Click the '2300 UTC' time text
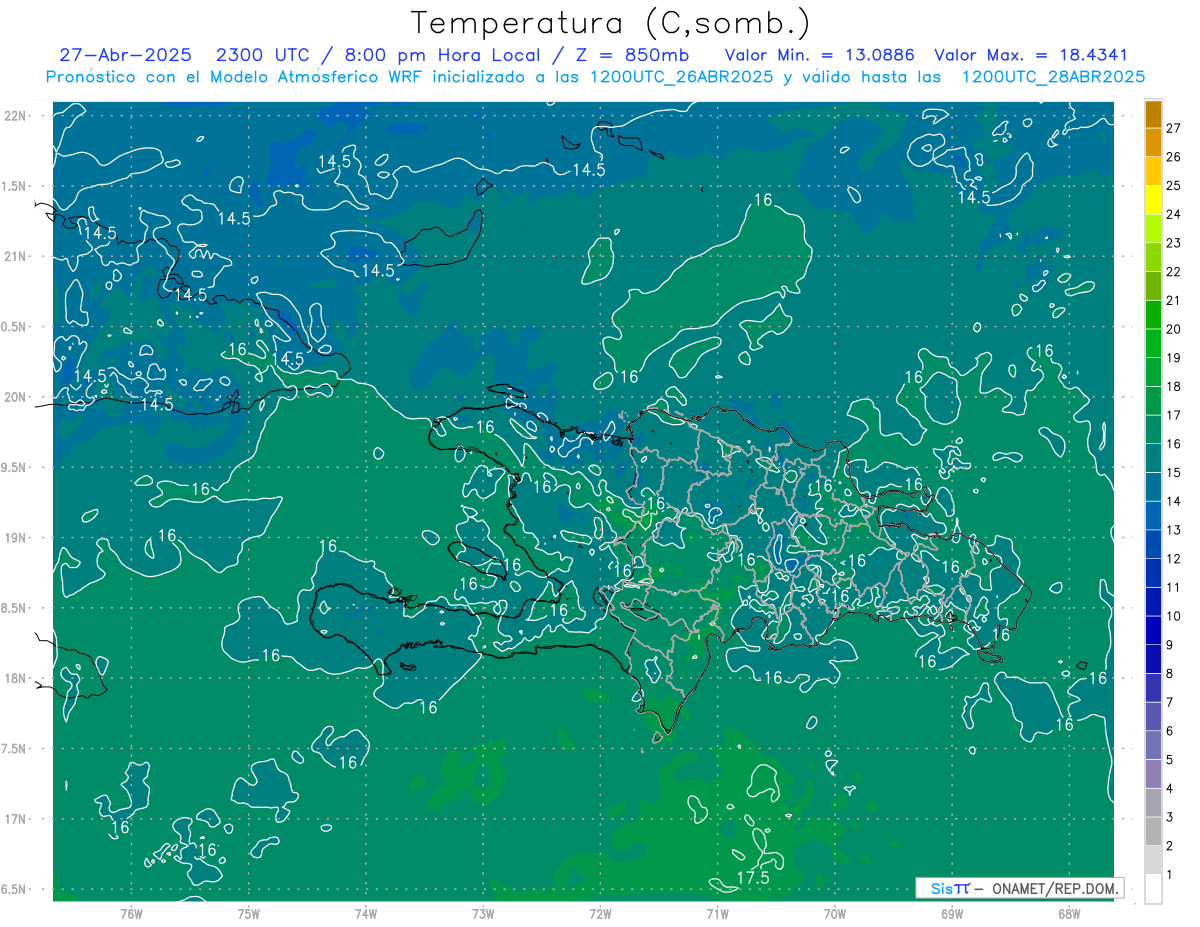Screen dimensions: 1200x927 click(261, 56)
